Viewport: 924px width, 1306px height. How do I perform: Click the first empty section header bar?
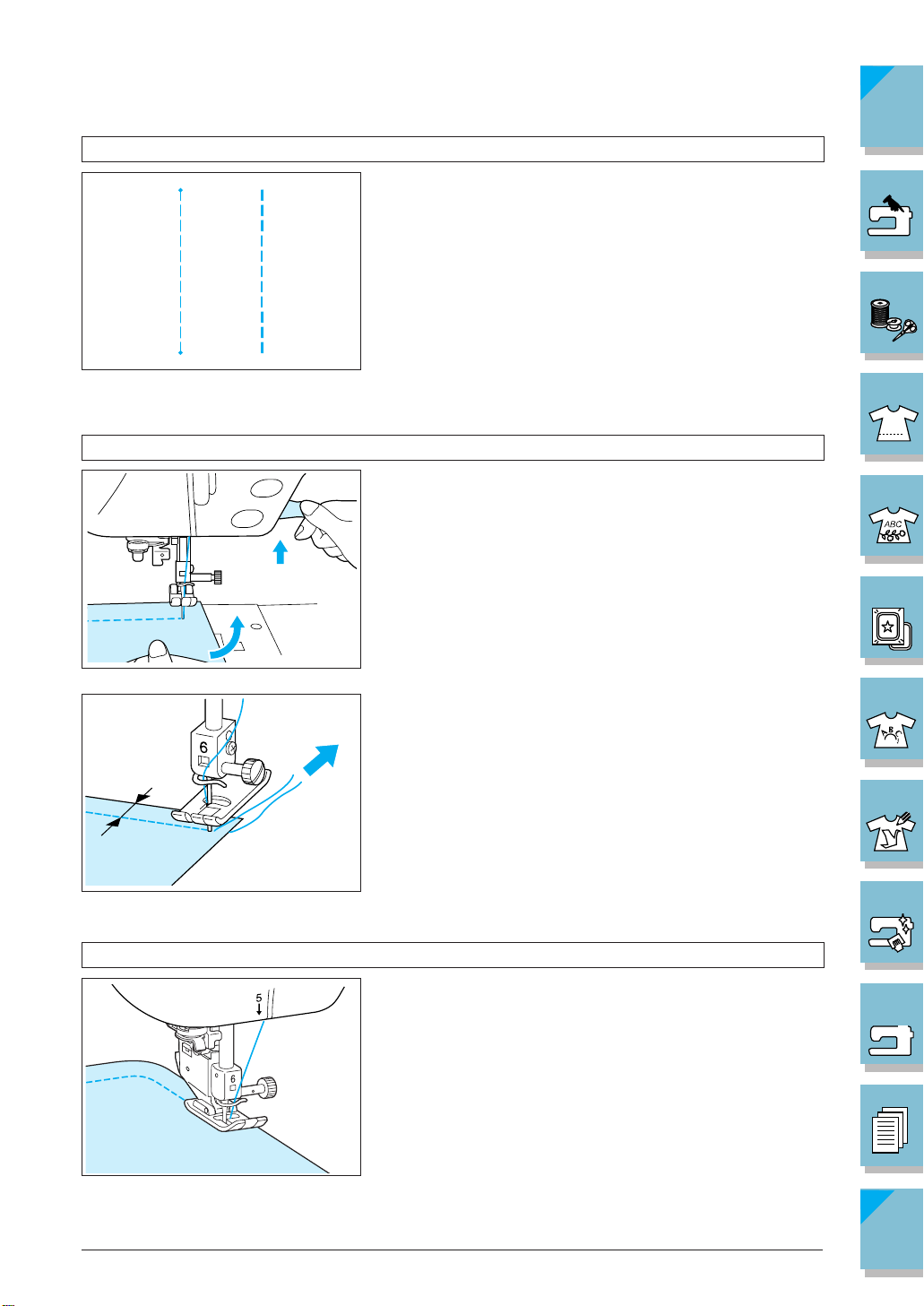click(453, 149)
